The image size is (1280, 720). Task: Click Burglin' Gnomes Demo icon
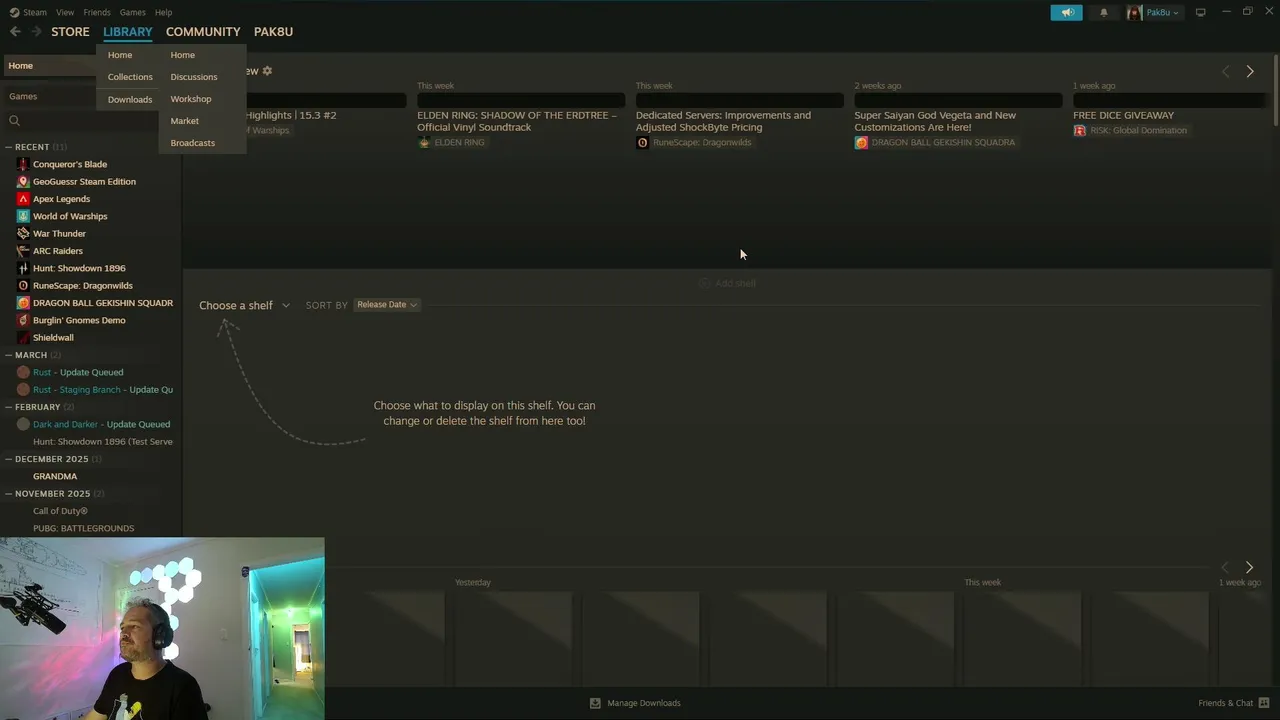(23, 320)
